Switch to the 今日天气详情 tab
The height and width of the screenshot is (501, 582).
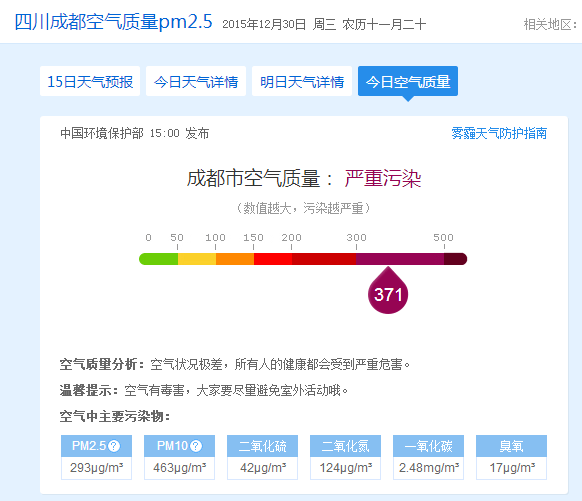tap(196, 81)
